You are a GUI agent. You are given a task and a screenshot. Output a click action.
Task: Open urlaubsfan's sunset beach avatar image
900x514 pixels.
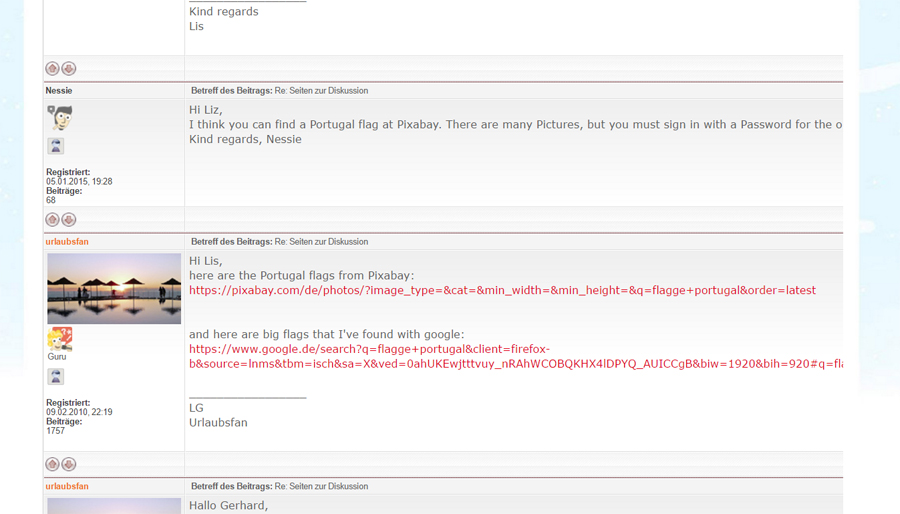[x=114, y=289]
